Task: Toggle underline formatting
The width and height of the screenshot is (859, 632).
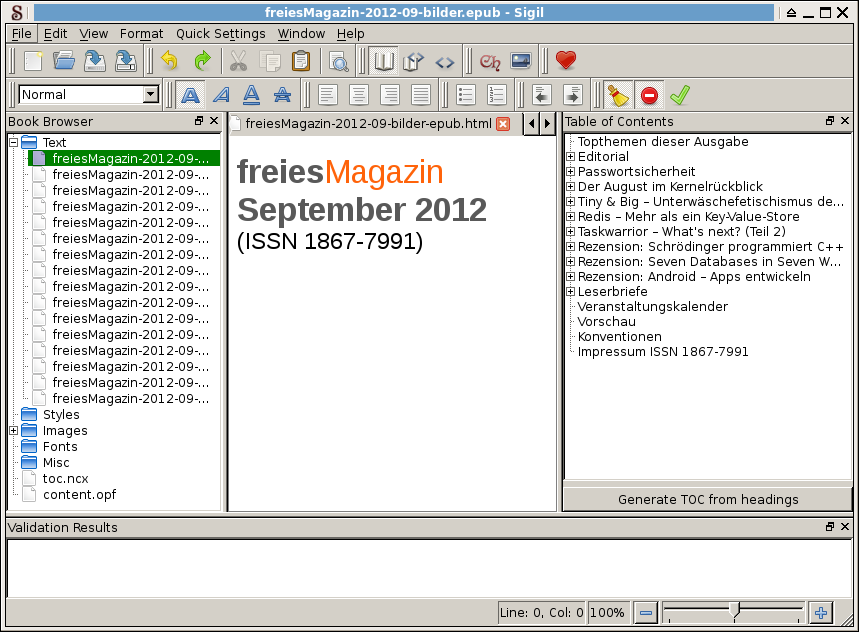Action: (251, 95)
